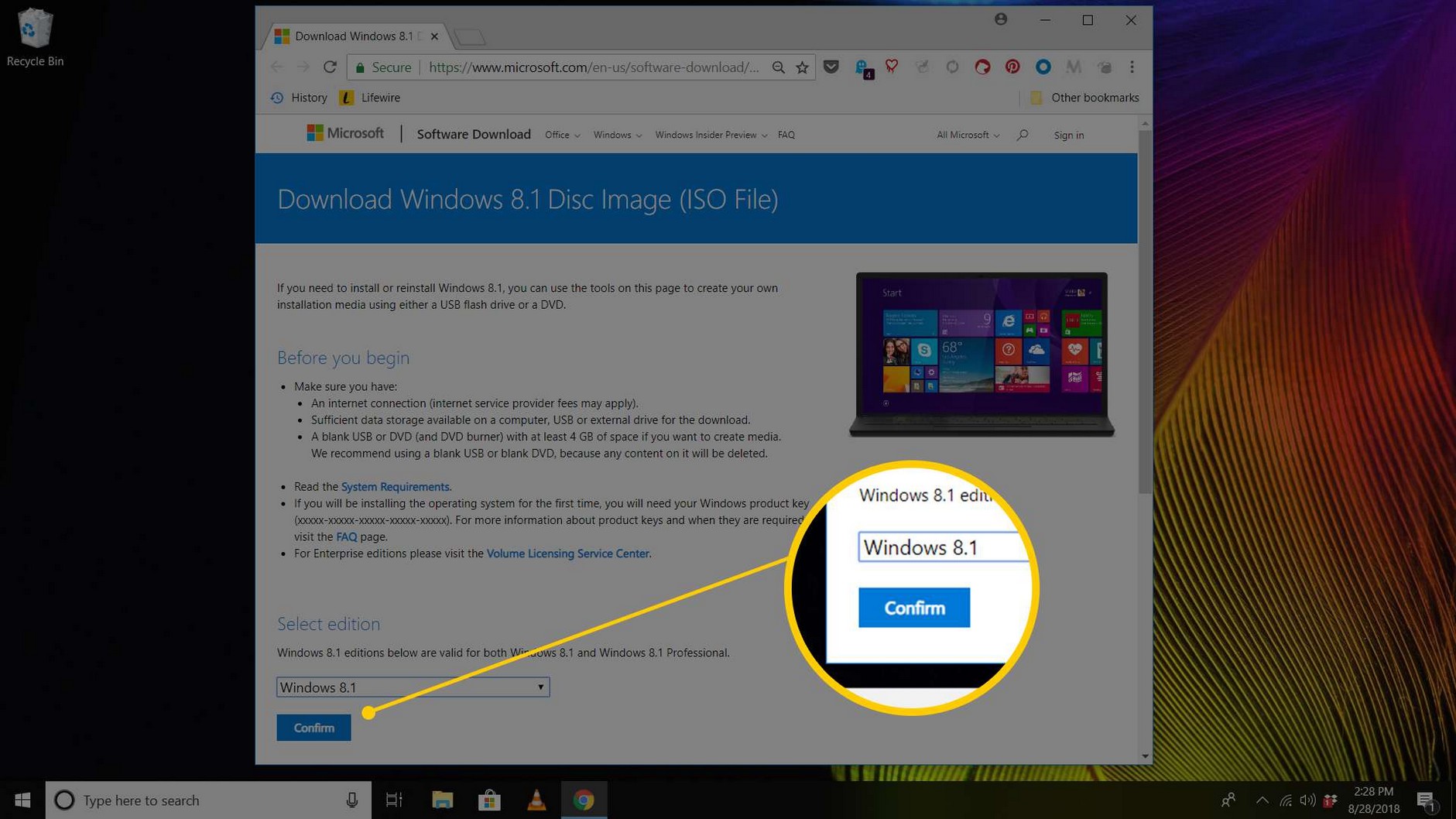Expand the All Microsoft menu
Viewport: 1456px width, 819px height.
pos(968,135)
